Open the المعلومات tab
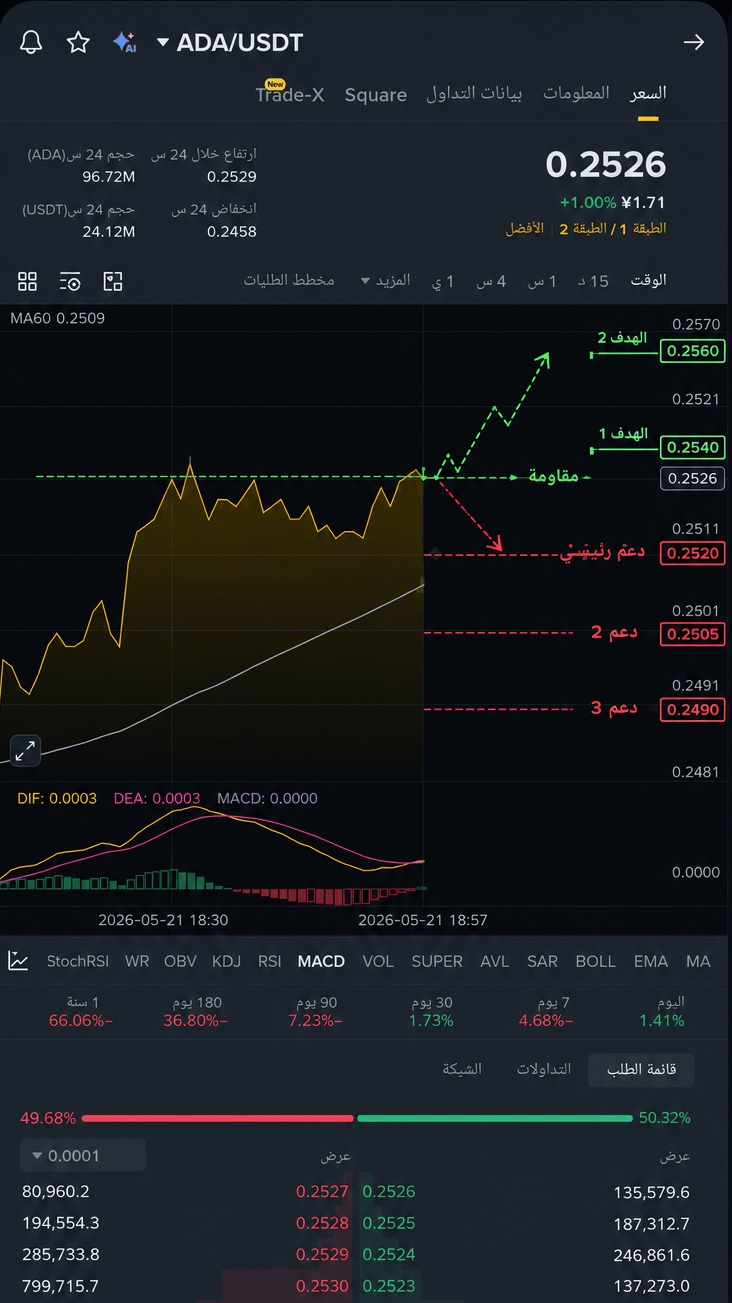The image size is (732, 1303). pyautogui.click(x=576, y=93)
